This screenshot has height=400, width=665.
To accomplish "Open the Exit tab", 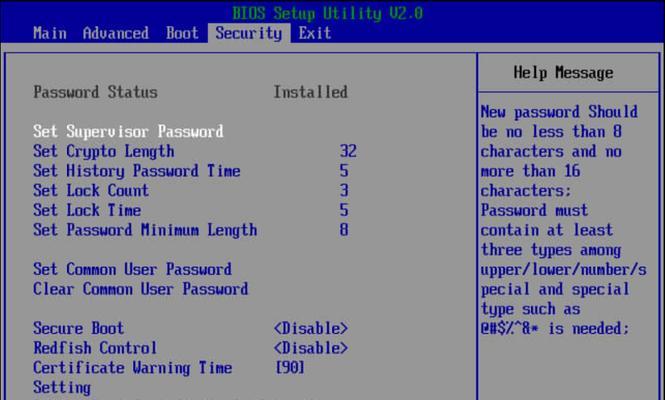I will point(315,33).
